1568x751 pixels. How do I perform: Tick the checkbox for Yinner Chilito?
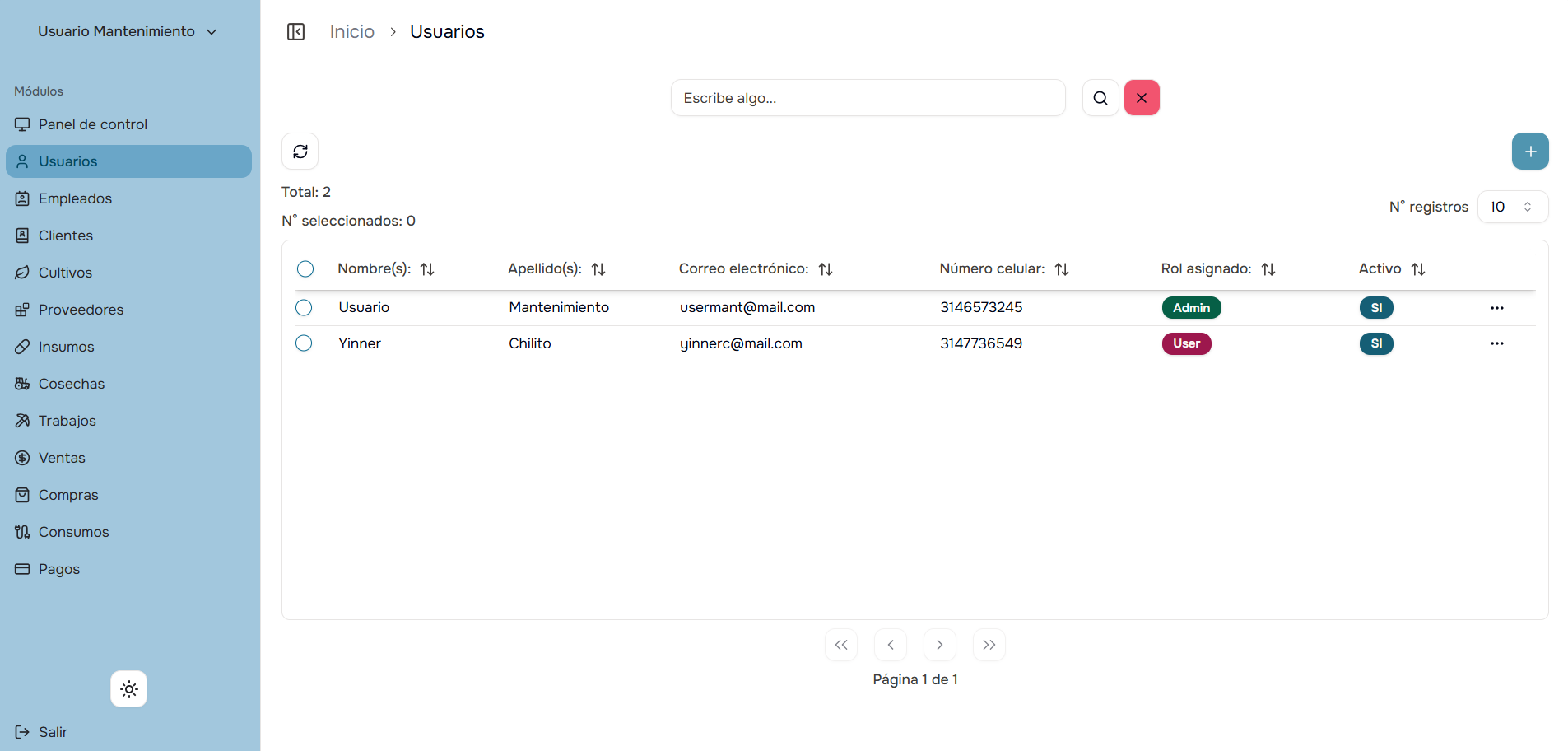click(304, 343)
